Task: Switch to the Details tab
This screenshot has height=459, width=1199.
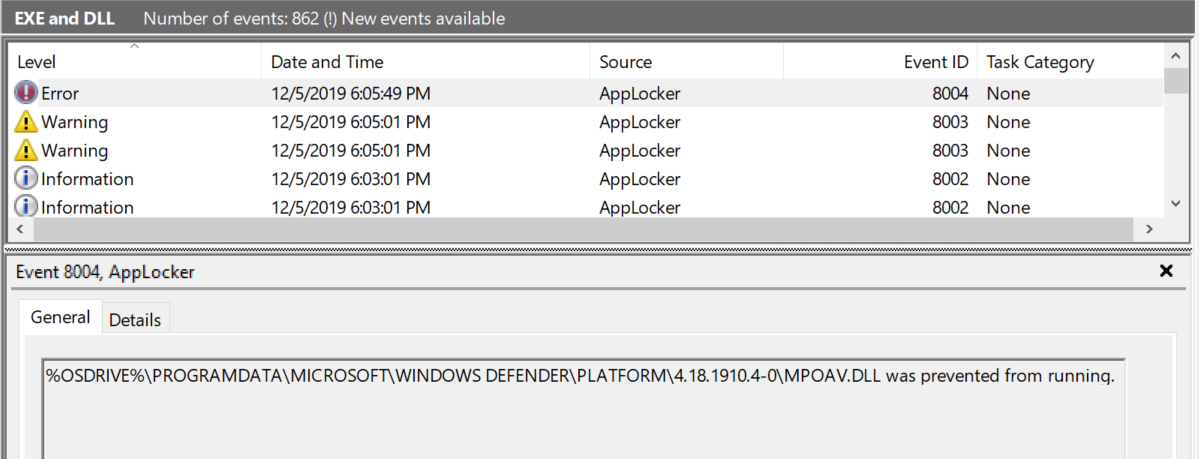Action: (x=135, y=320)
